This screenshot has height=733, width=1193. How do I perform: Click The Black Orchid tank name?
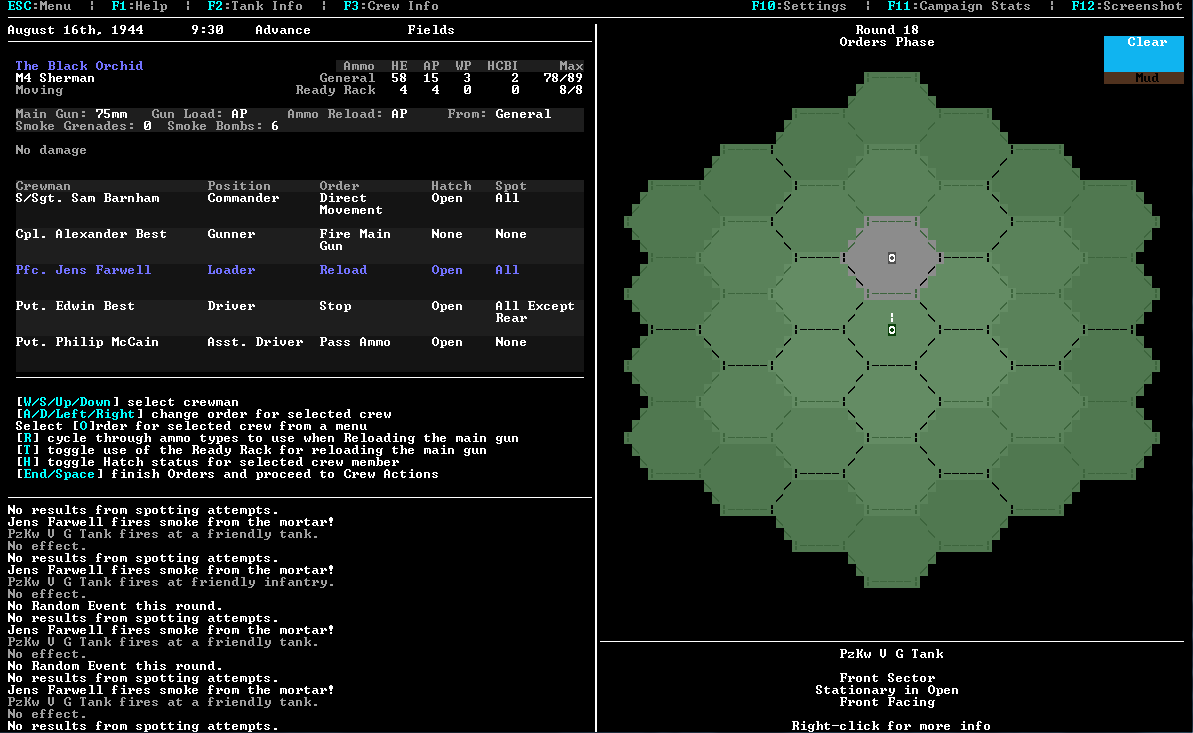[x=79, y=65]
